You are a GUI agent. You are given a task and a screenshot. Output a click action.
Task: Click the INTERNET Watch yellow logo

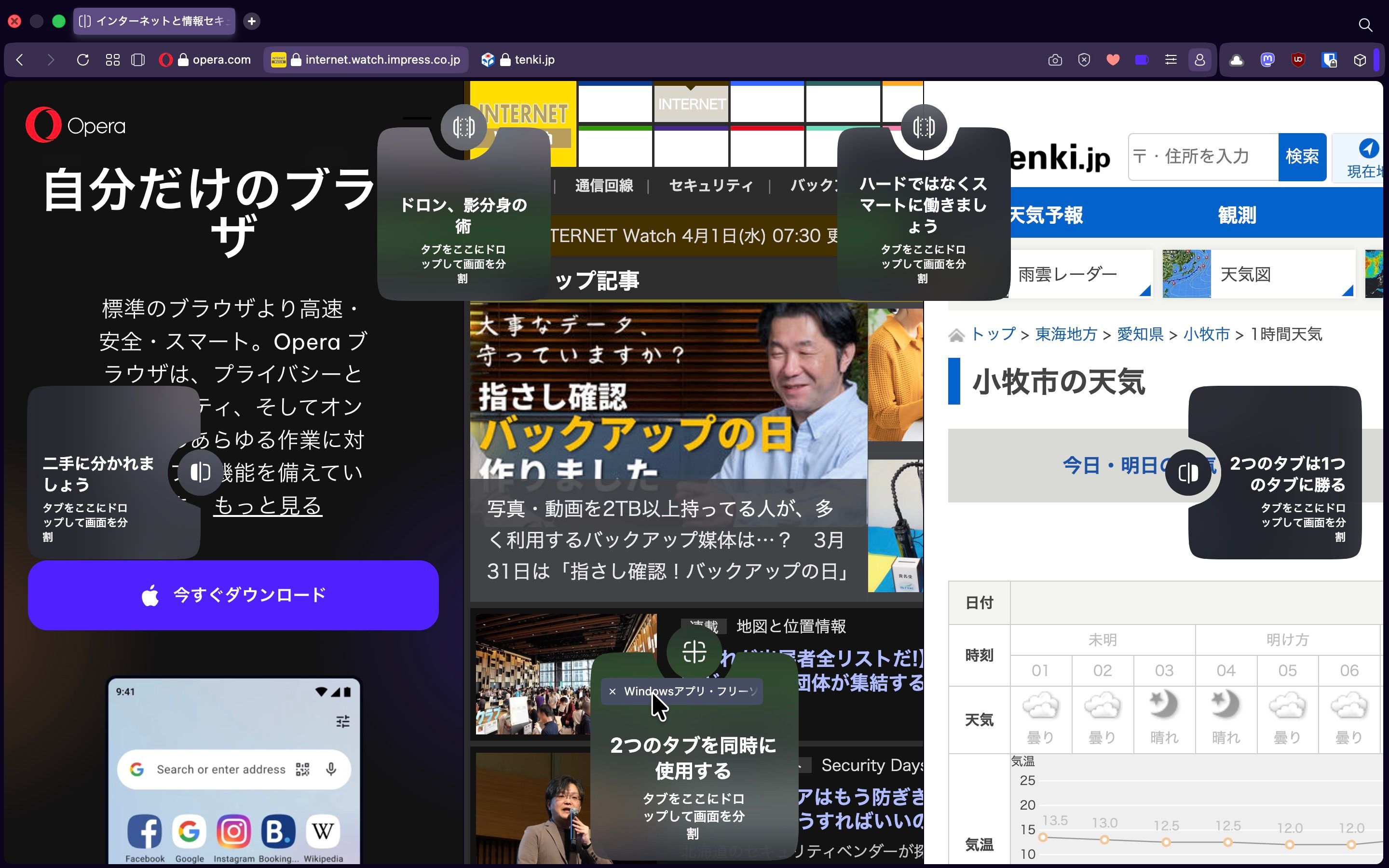point(523,123)
